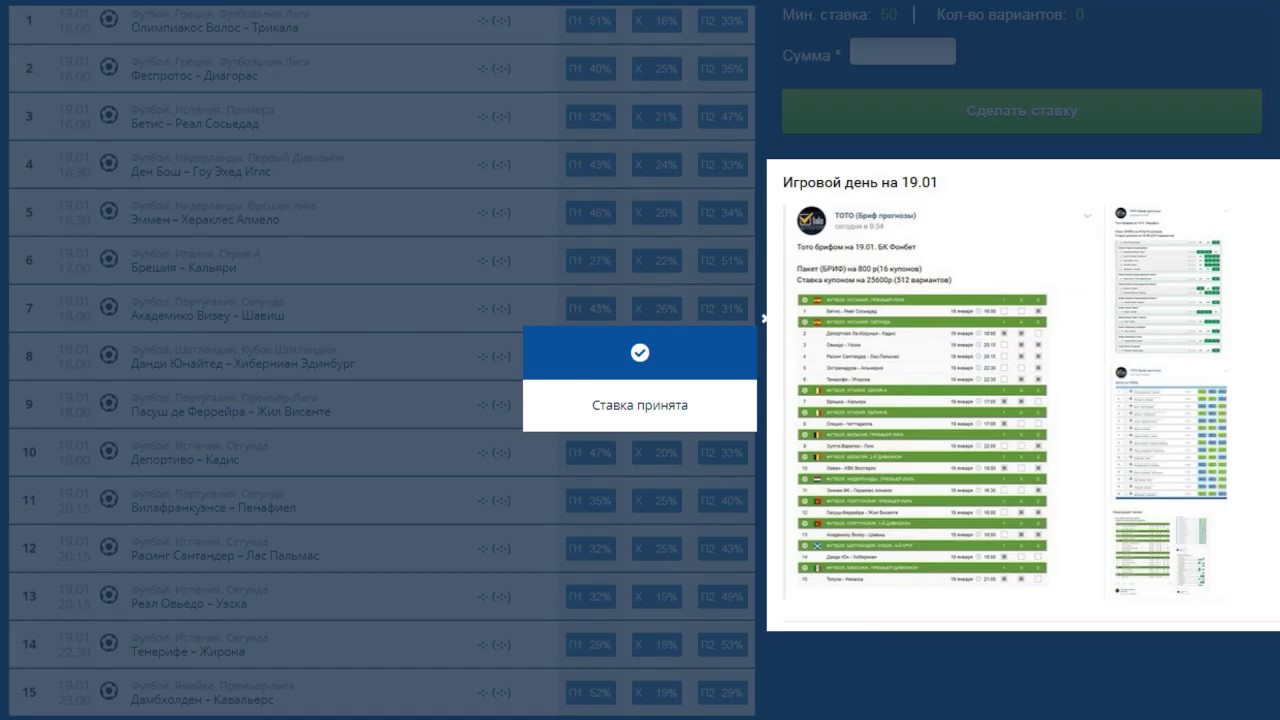1280x720 pixels.
Task: Click the football icon for Депортиво – Кадис
Action: [109, 452]
